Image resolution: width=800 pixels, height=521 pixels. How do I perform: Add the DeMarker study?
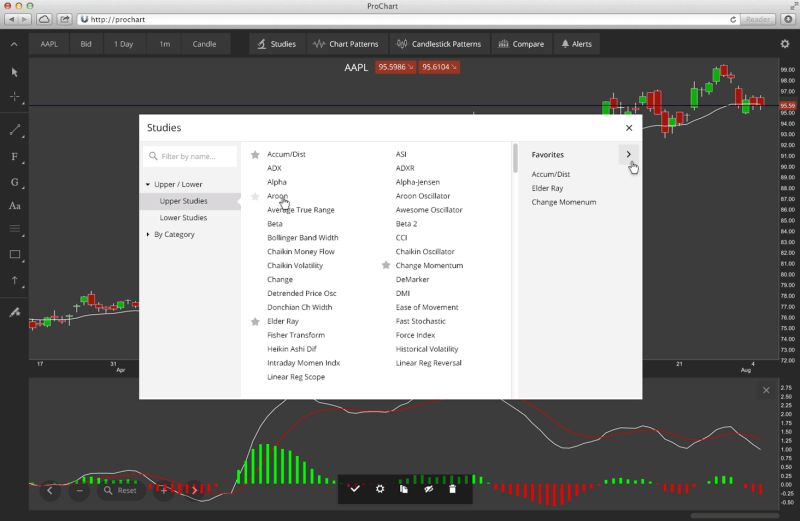[412, 279]
